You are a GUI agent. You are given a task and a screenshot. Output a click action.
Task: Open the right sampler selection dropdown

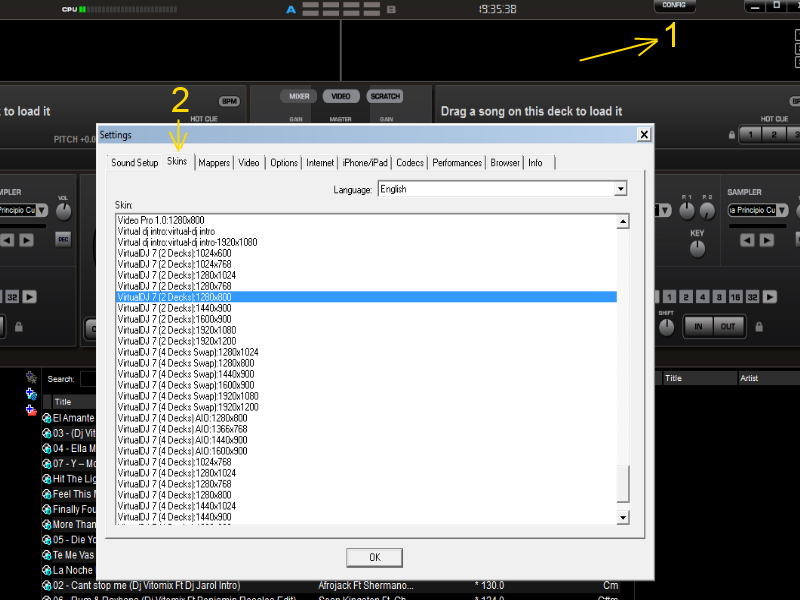pyautogui.click(x=782, y=210)
